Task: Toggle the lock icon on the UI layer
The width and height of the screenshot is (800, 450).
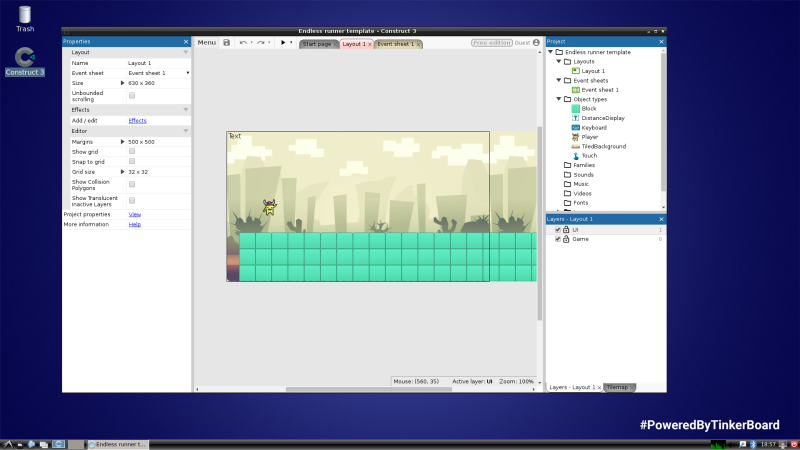Action: point(566,230)
